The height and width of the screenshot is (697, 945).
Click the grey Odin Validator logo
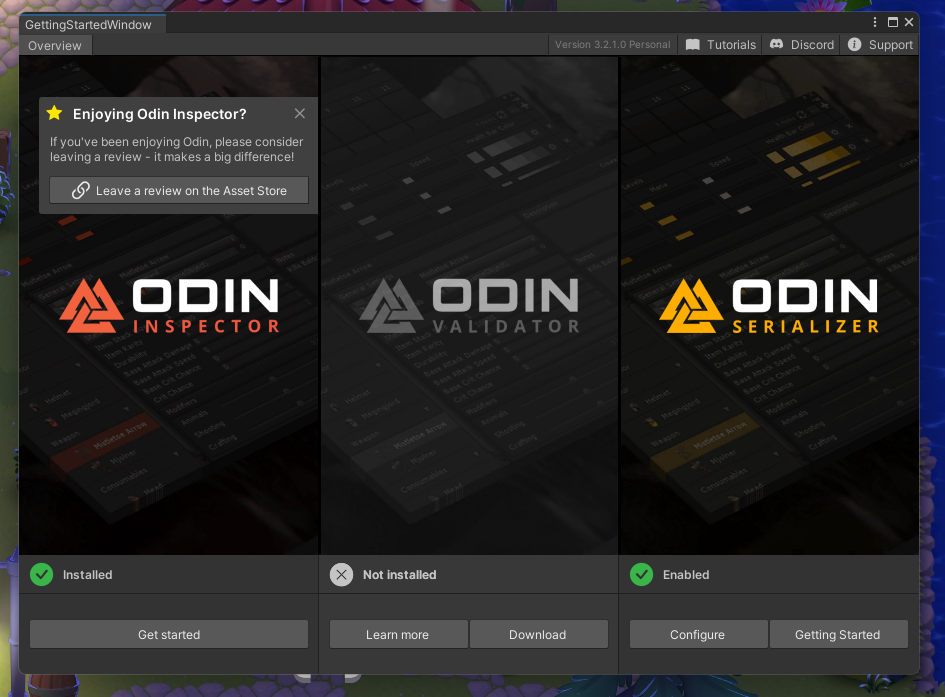click(x=469, y=306)
